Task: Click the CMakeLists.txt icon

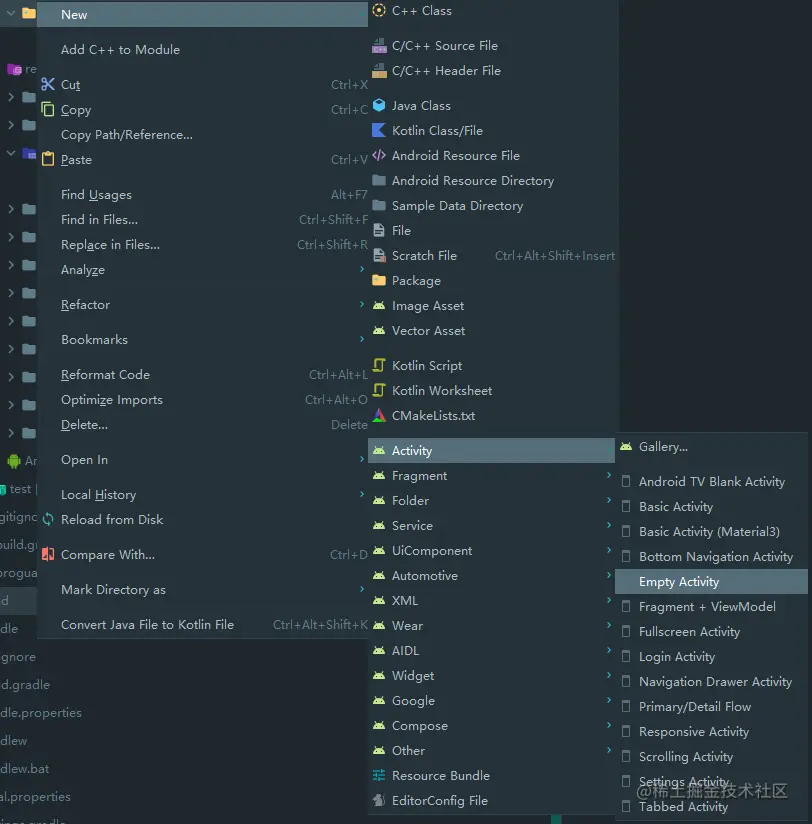Action: click(379, 415)
